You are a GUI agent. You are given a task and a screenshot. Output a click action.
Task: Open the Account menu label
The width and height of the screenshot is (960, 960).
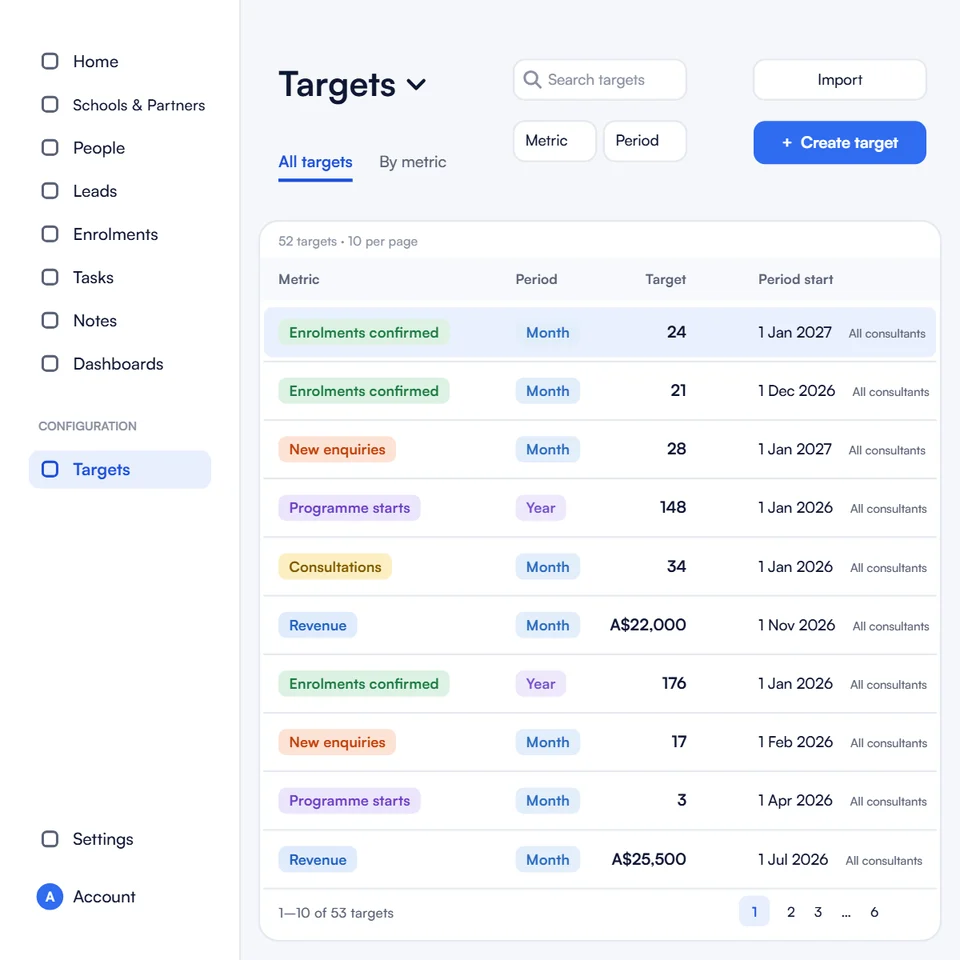pyautogui.click(x=104, y=896)
